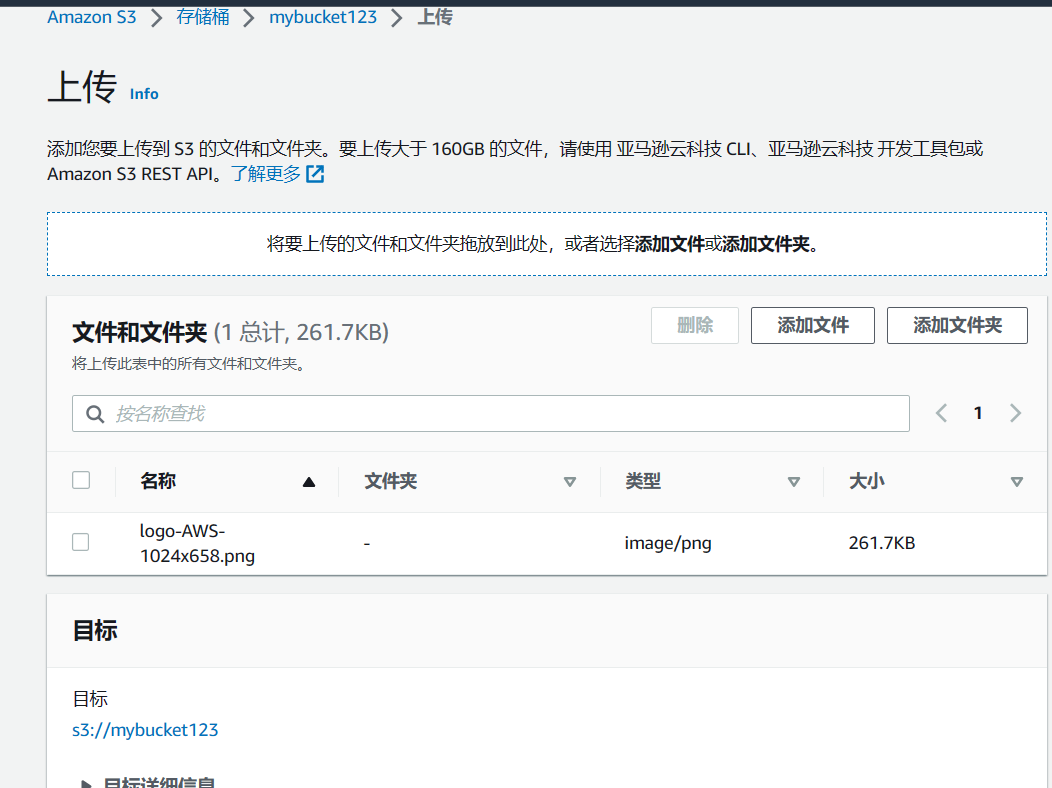Sort by 文件夹 column arrow
This screenshot has height=788, width=1052.
pyautogui.click(x=570, y=482)
